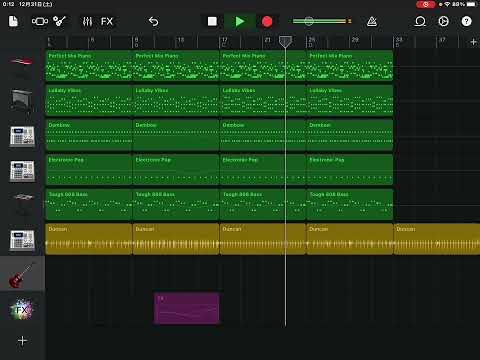This screenshot has width=480, height=360.
Task: Show track controls sliders icon
Action: coord(87,22)
